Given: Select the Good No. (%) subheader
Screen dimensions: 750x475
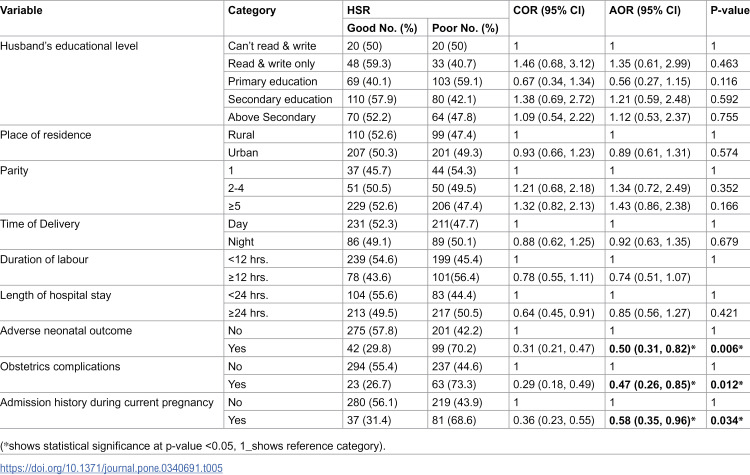Looking at the screenshot, I should (x=382, y=28).
